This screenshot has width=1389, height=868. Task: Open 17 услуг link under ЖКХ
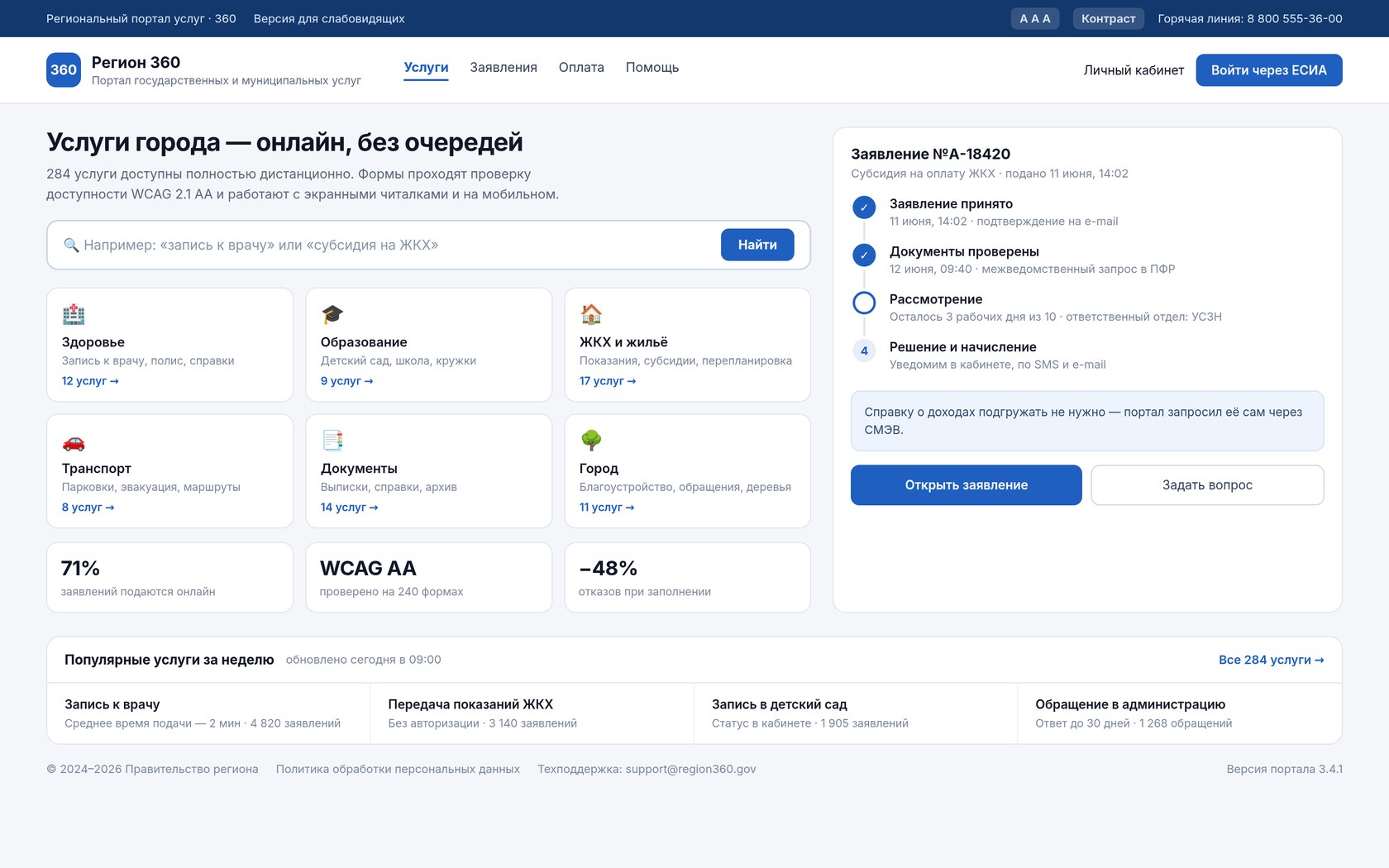tap(608, 381)
